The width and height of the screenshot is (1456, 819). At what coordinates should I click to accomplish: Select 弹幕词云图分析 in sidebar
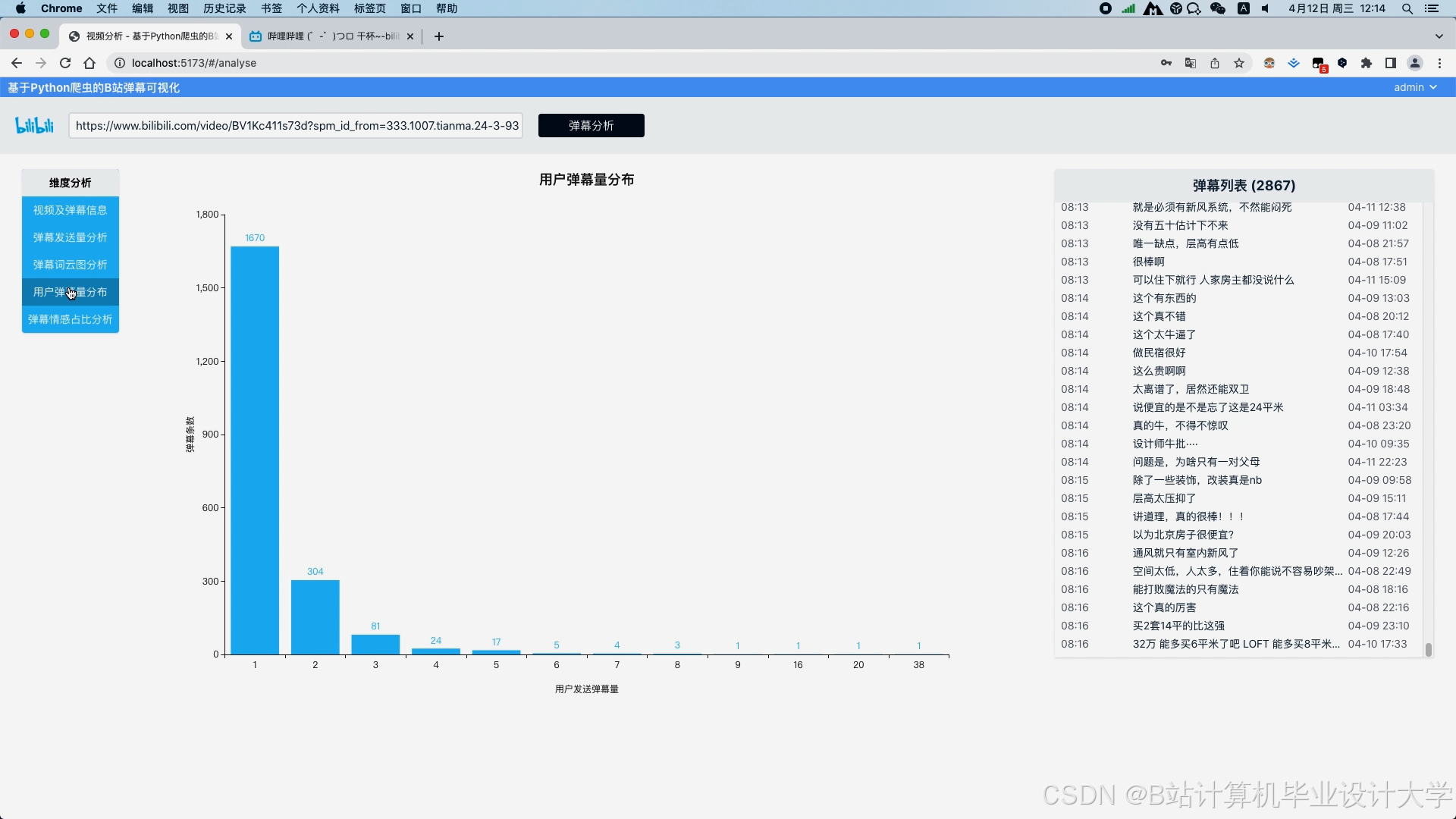70,265
